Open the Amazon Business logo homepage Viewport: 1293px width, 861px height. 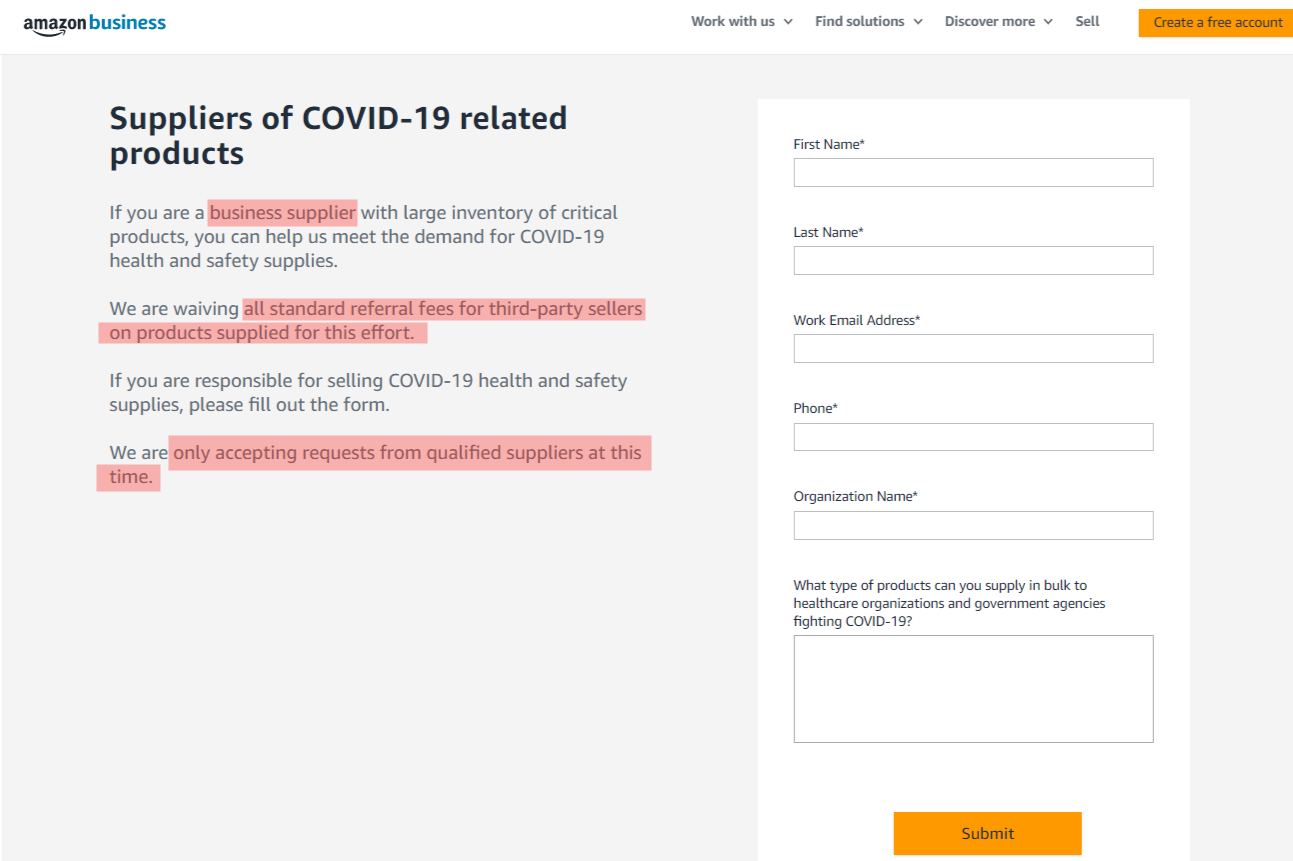[x=94, y=24]
